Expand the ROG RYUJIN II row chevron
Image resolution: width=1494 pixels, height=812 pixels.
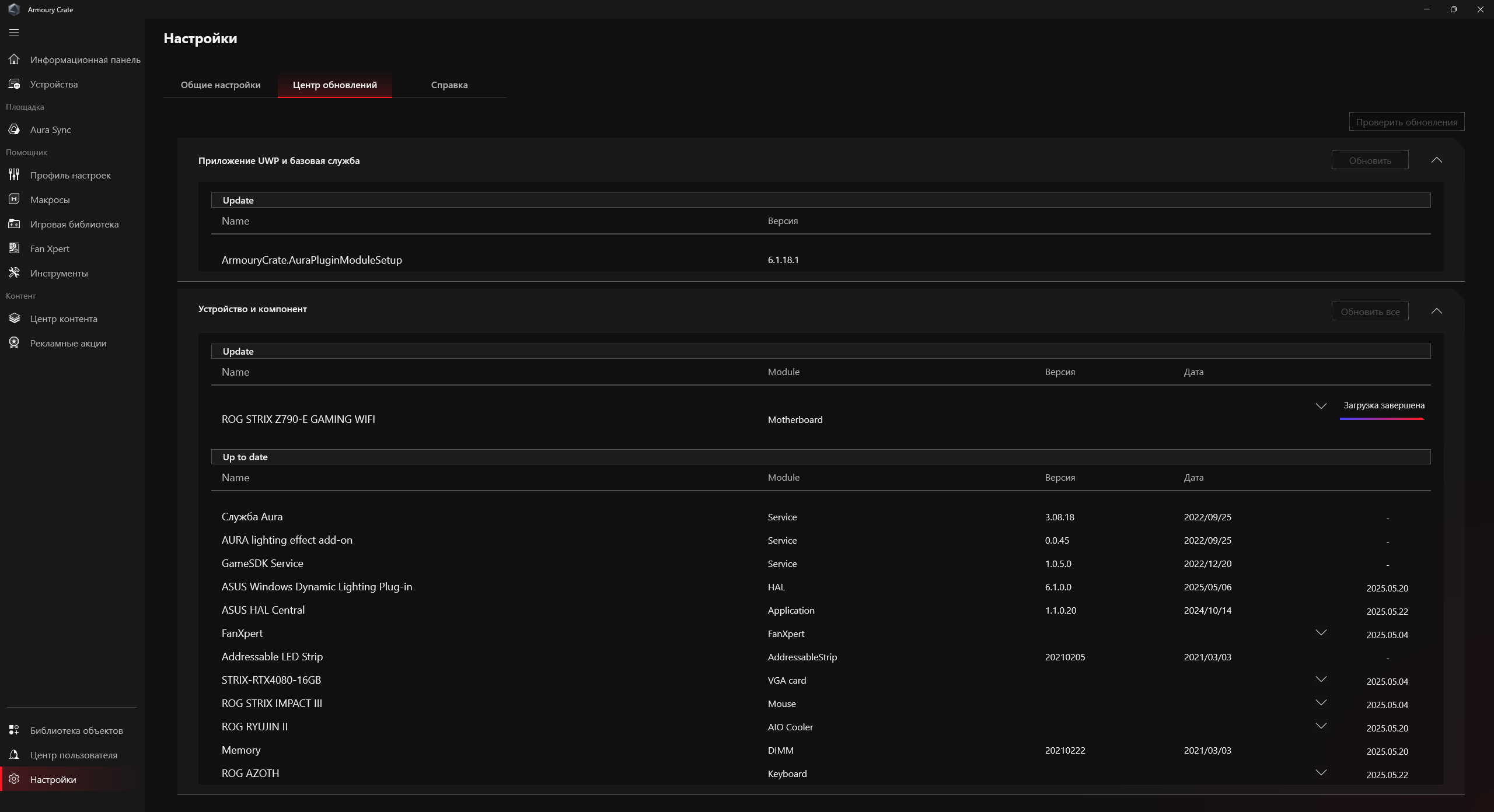pyautogui.click(x=1321, y=726)
